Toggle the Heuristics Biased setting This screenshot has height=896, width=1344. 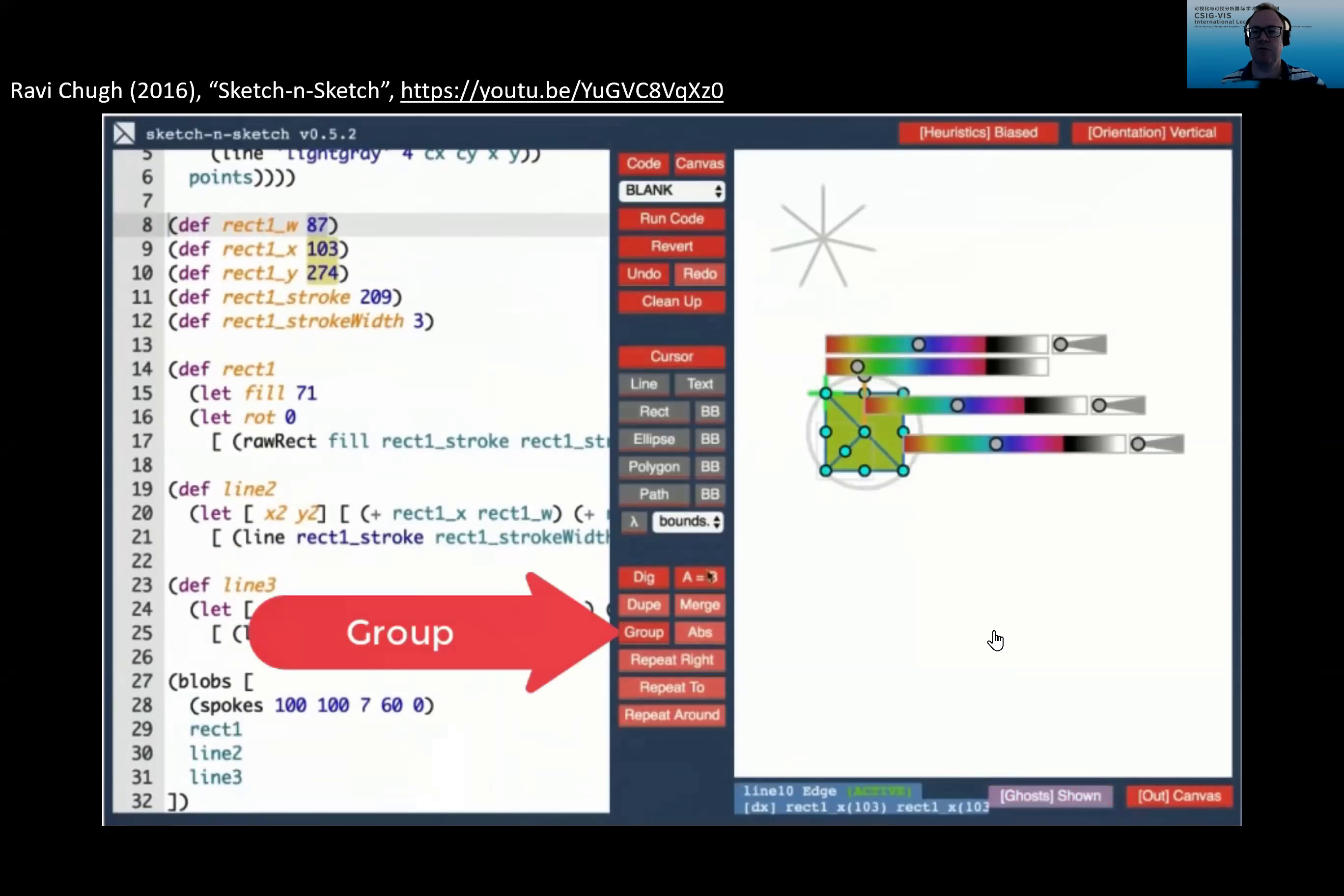click(979, 133)
